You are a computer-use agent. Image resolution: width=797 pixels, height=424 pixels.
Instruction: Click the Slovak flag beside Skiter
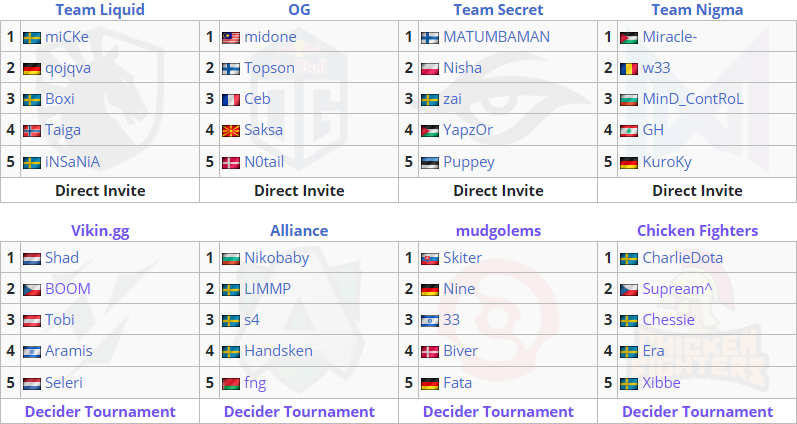(x=430, y=259)
